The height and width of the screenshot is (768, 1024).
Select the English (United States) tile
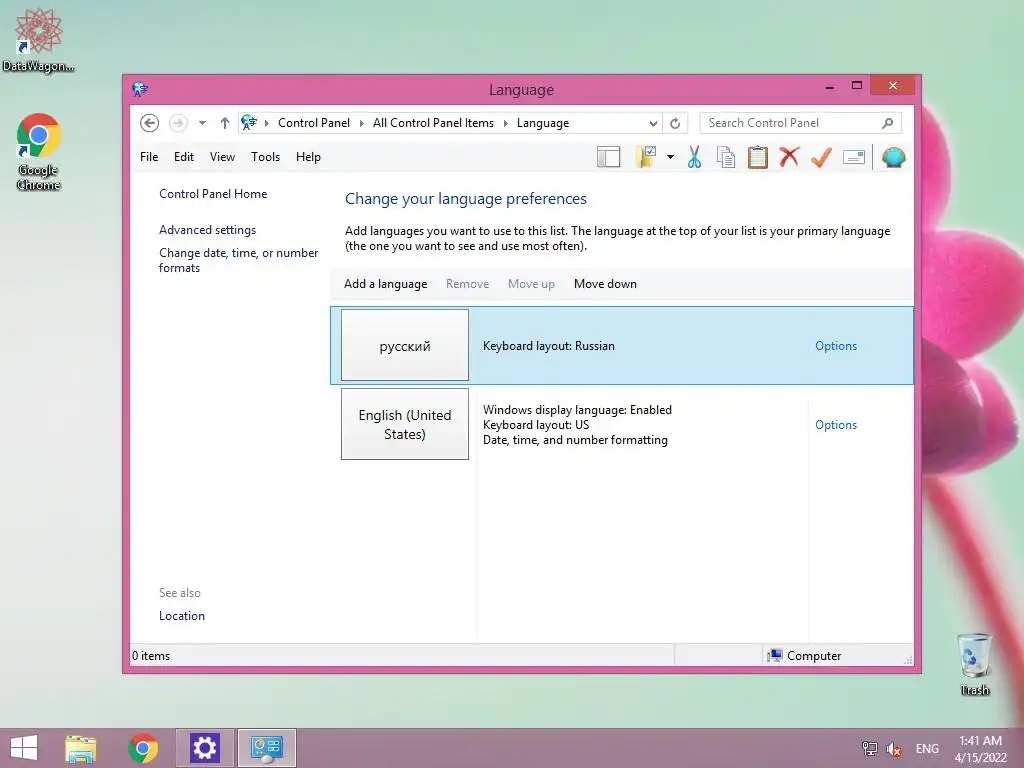(x=405, y=424)
